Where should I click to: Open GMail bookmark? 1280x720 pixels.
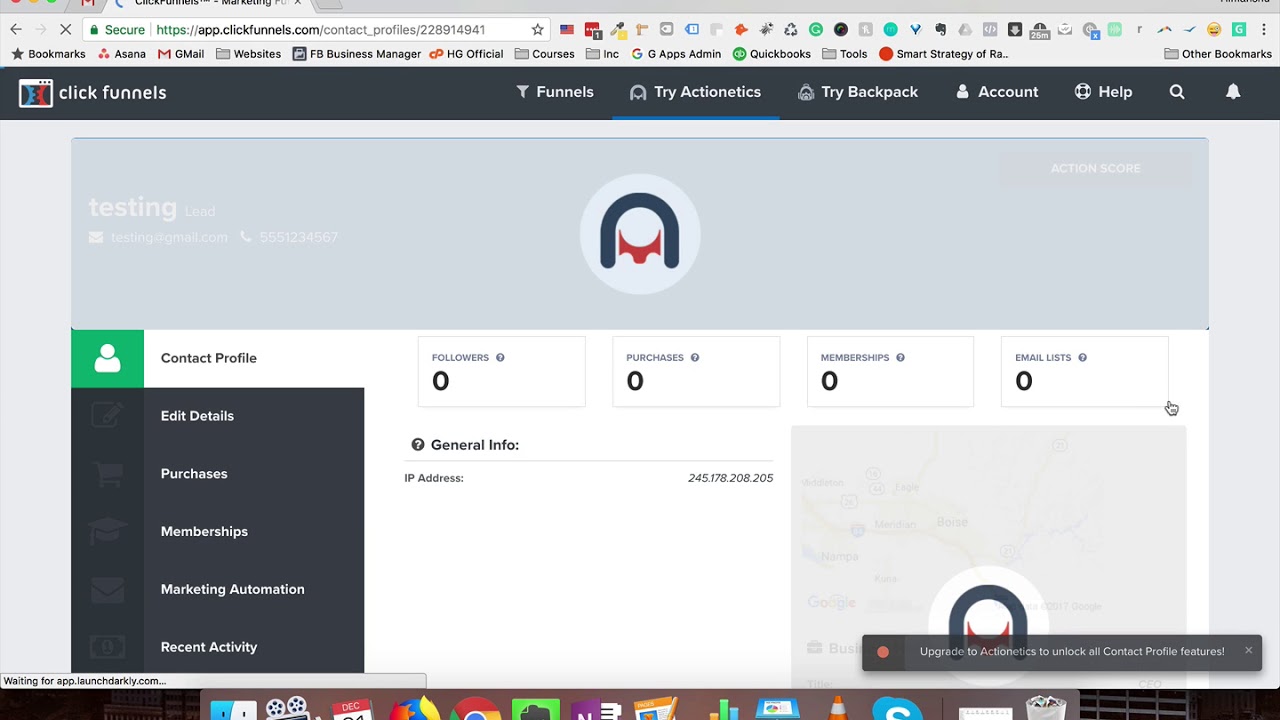pos(181,54)
